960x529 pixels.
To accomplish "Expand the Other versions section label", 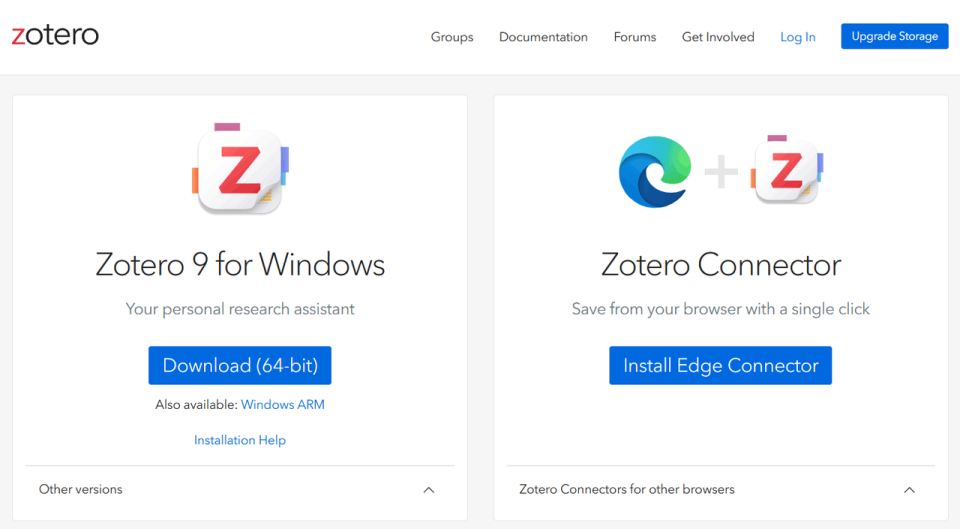I will [x=81, y=489].
